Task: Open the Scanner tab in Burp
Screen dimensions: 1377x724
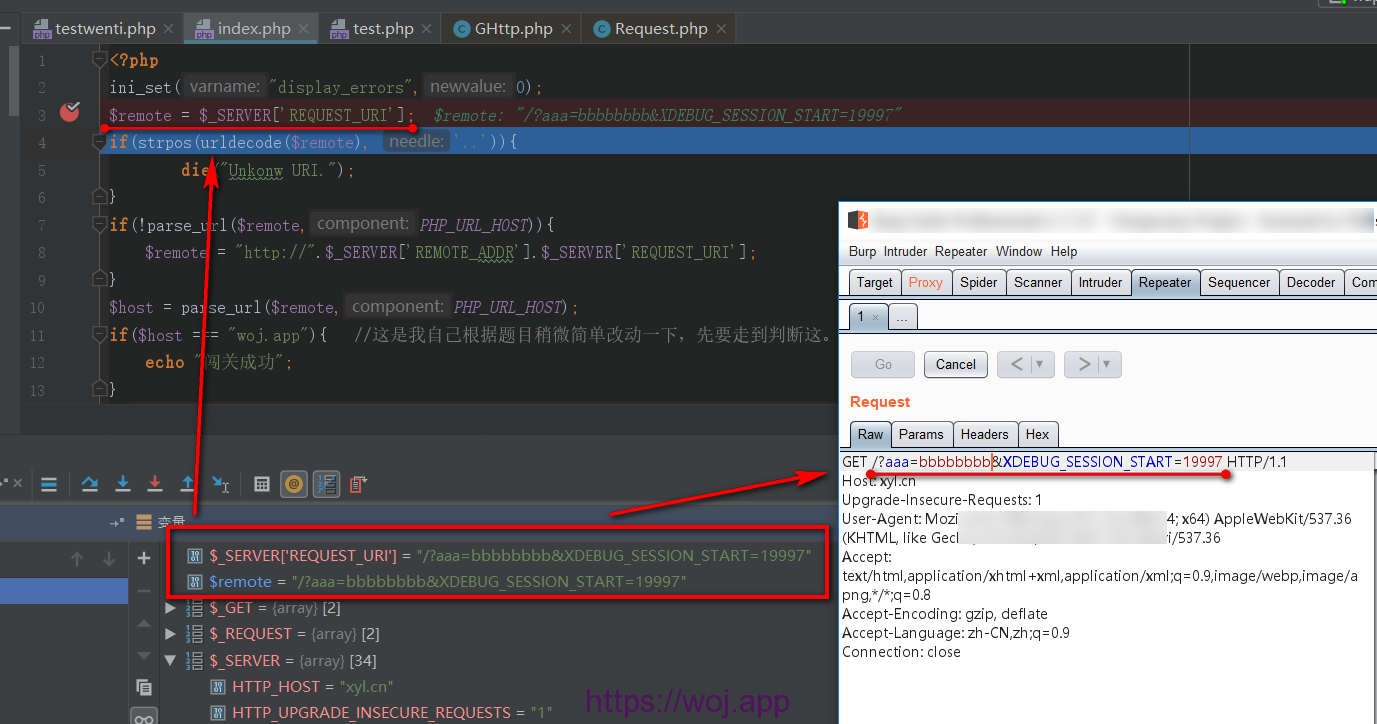Action: (1038, 283)
